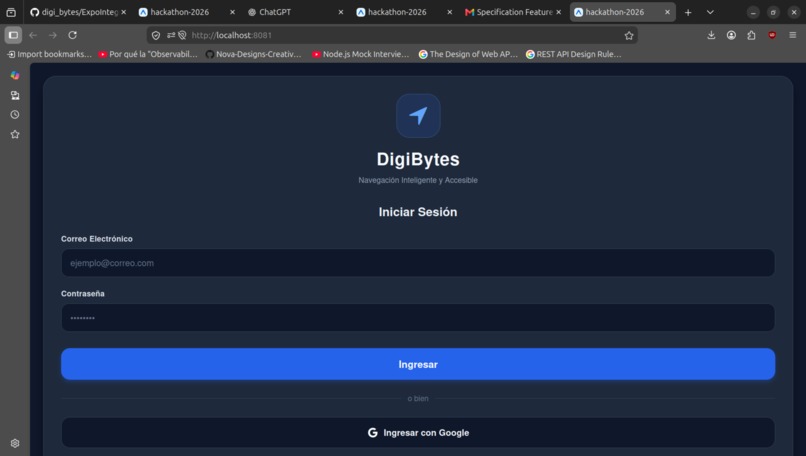Click the red extension icon in toolbar
Image resolution: width=806 pixels, height=456 pixels.
click(772, 35)
